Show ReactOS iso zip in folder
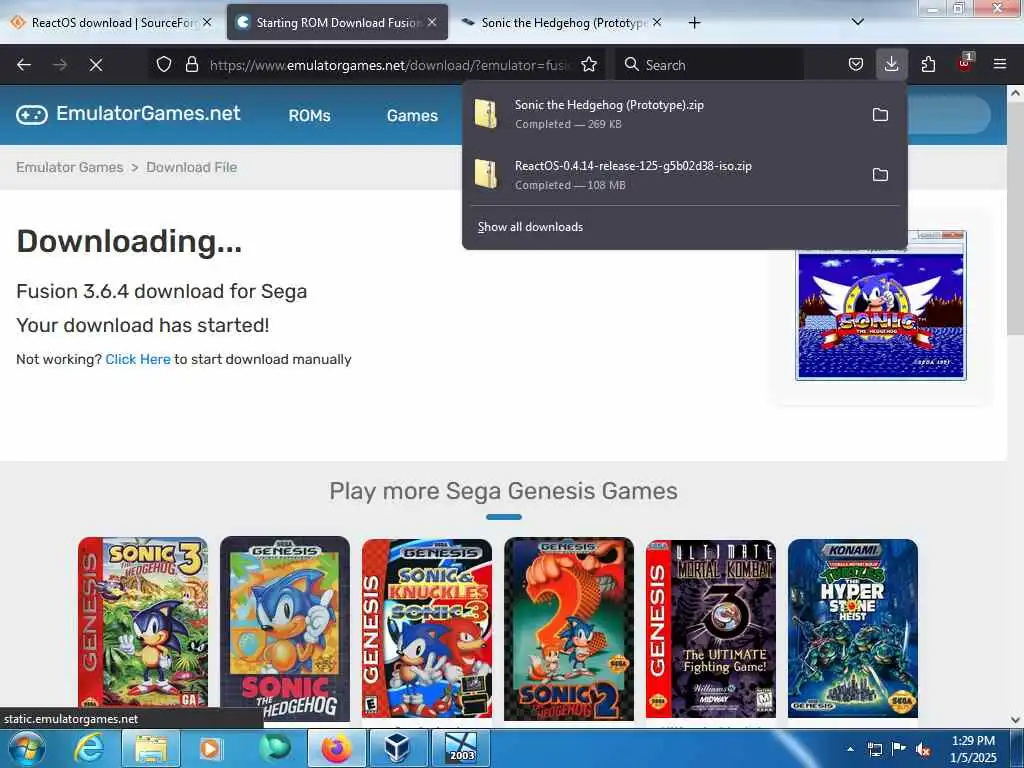Viewport: 1024px width, 768px height. [880, 174]
